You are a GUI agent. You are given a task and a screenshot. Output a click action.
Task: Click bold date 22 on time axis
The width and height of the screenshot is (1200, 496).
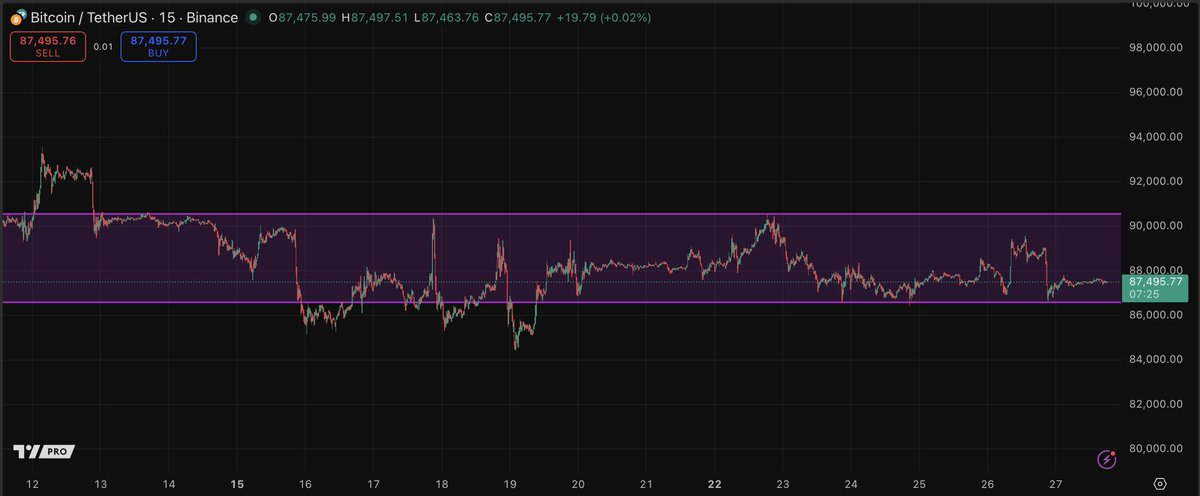[x=714, y=482]
